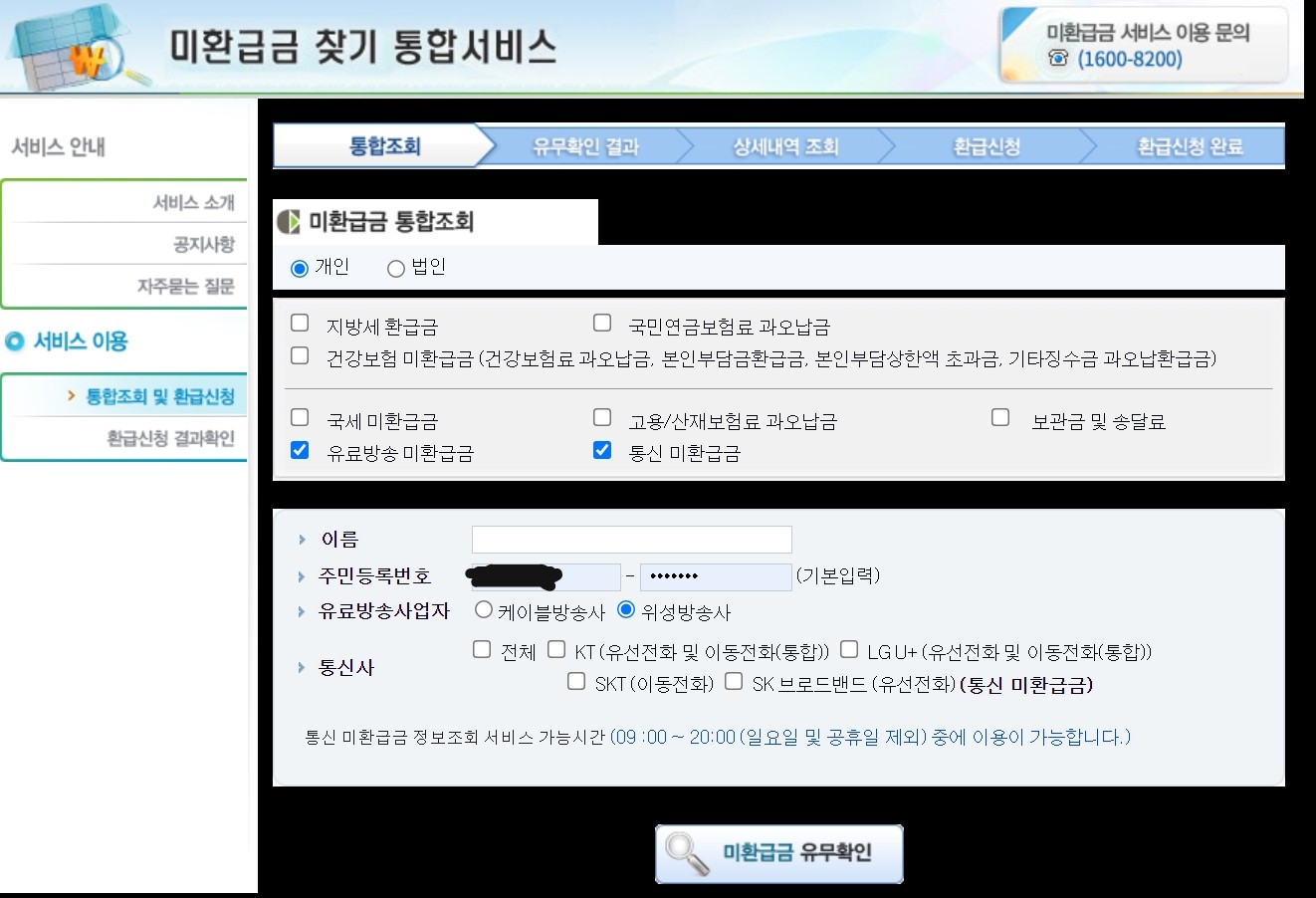Uncheck the 통신 미환급금 checkbox
The height and width of the screenshot is (898, 1316).
pos(601,450)
